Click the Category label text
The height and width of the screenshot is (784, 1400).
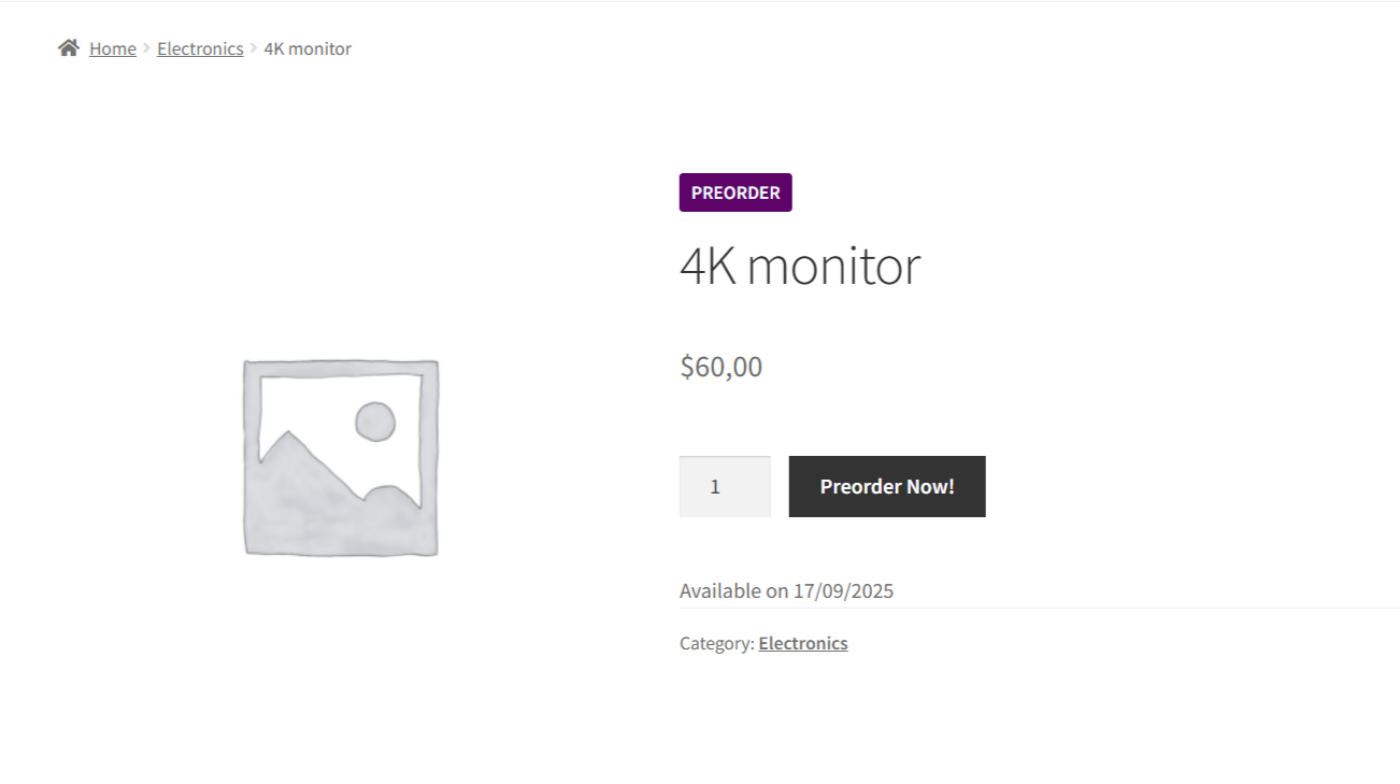[x=714, y=643]
